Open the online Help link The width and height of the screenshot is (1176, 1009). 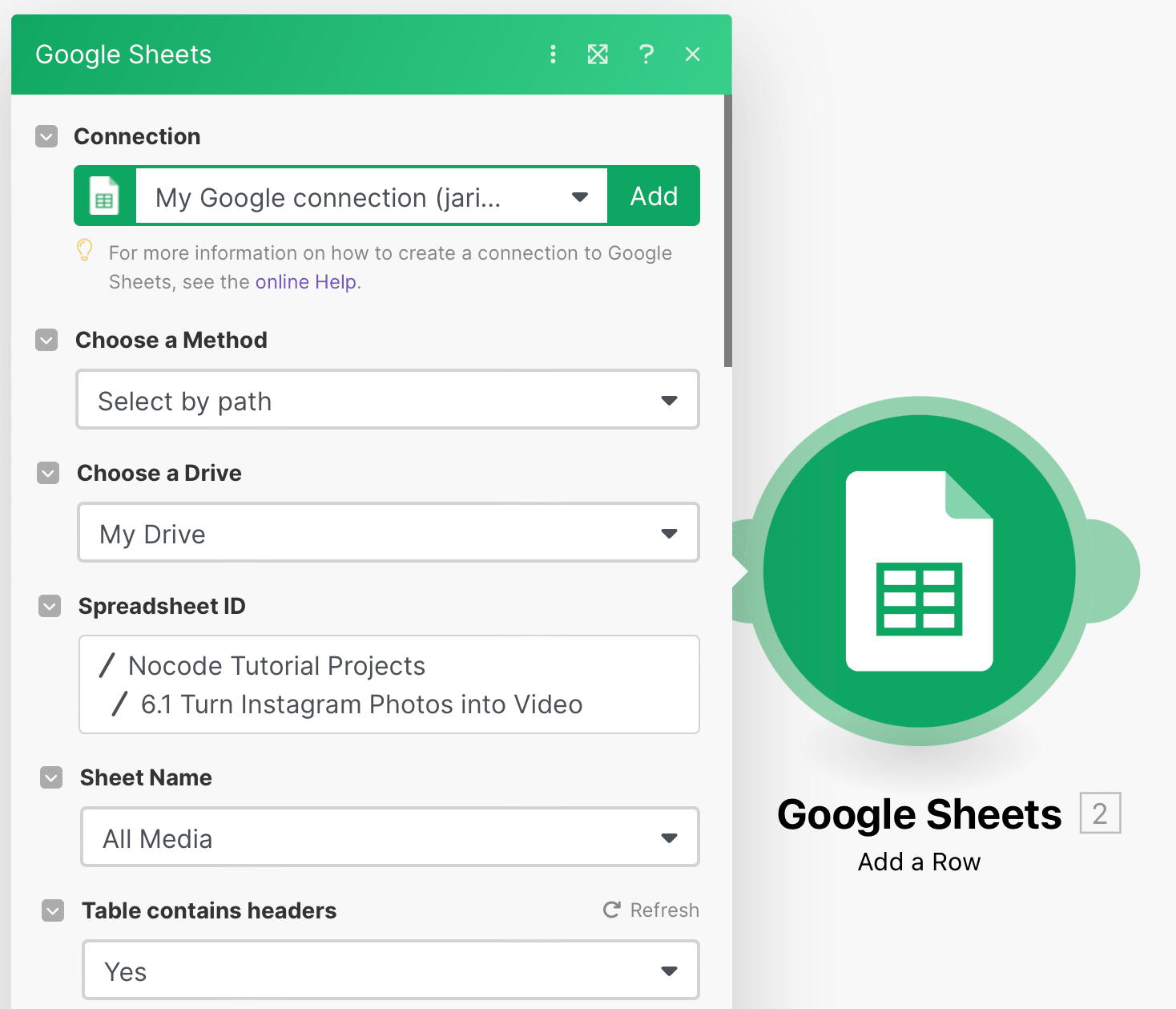305,281
